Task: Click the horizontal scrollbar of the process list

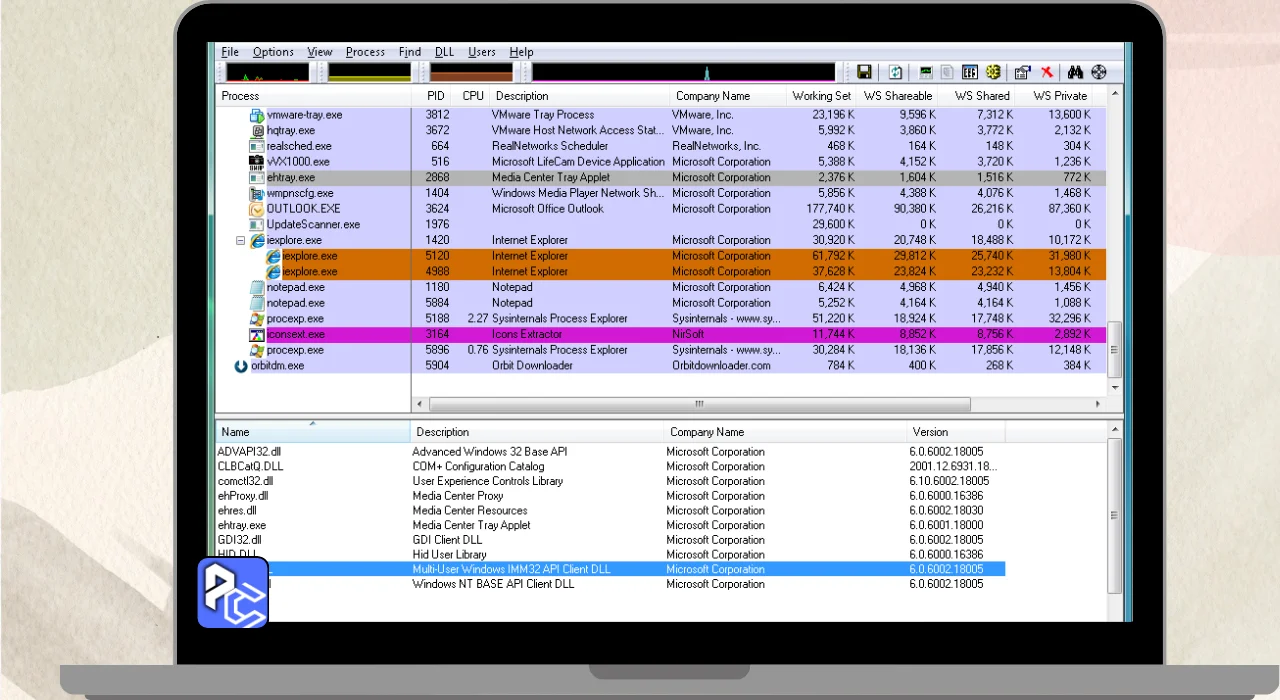Action: pyautogui.click(x=698, y=405)
